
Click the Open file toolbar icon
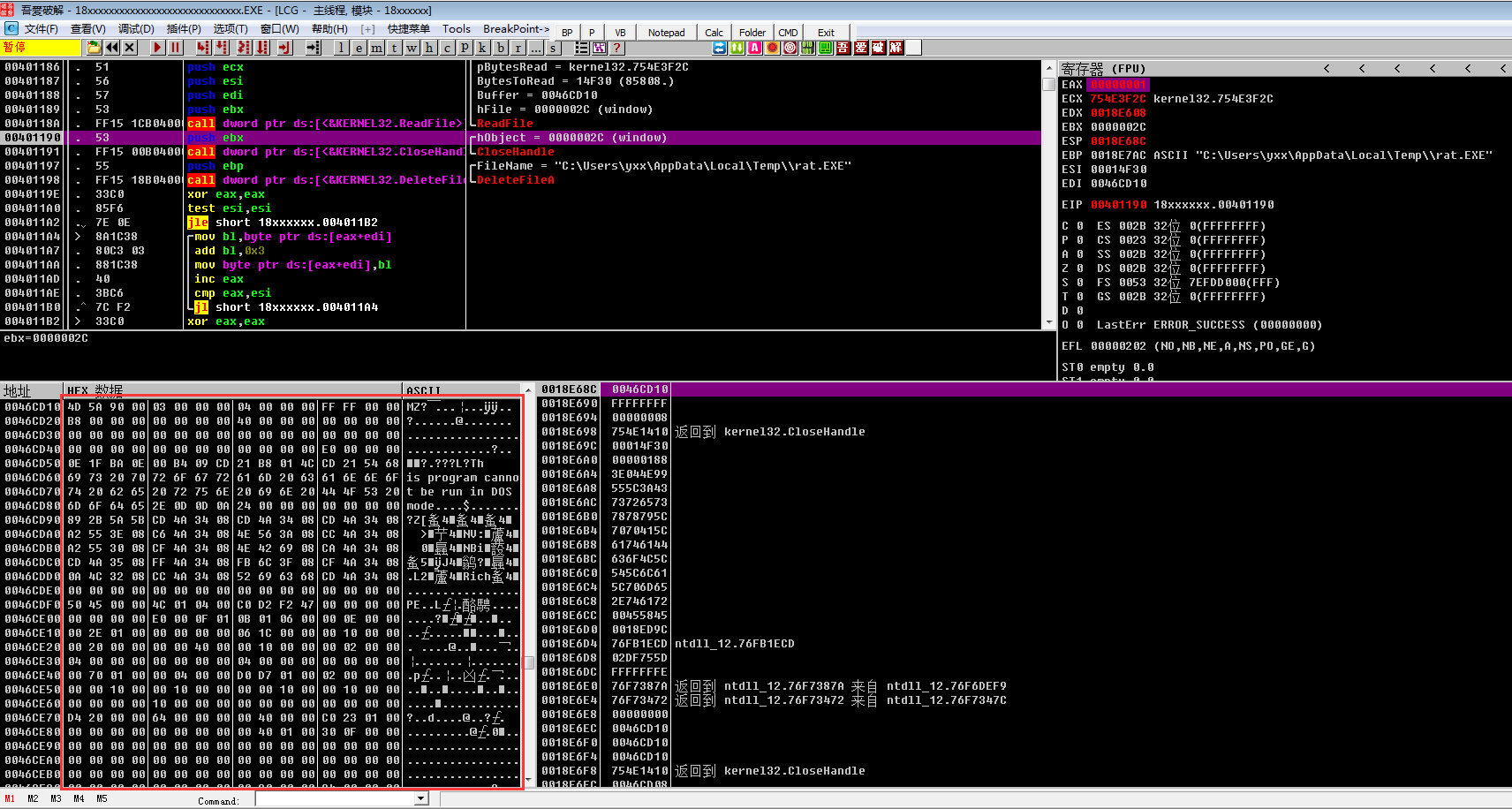click(94, 48)
